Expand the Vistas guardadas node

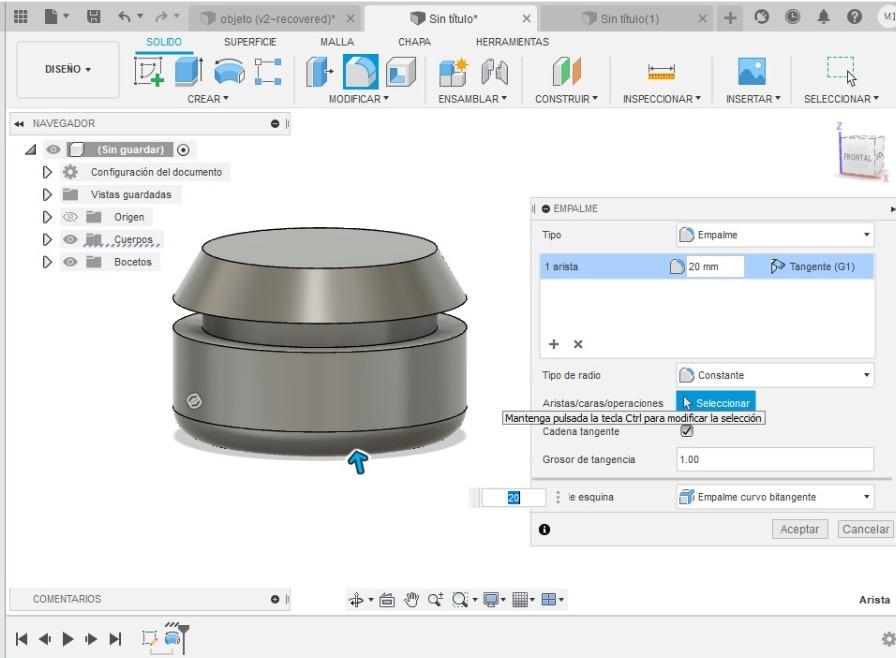click(47, 195)
